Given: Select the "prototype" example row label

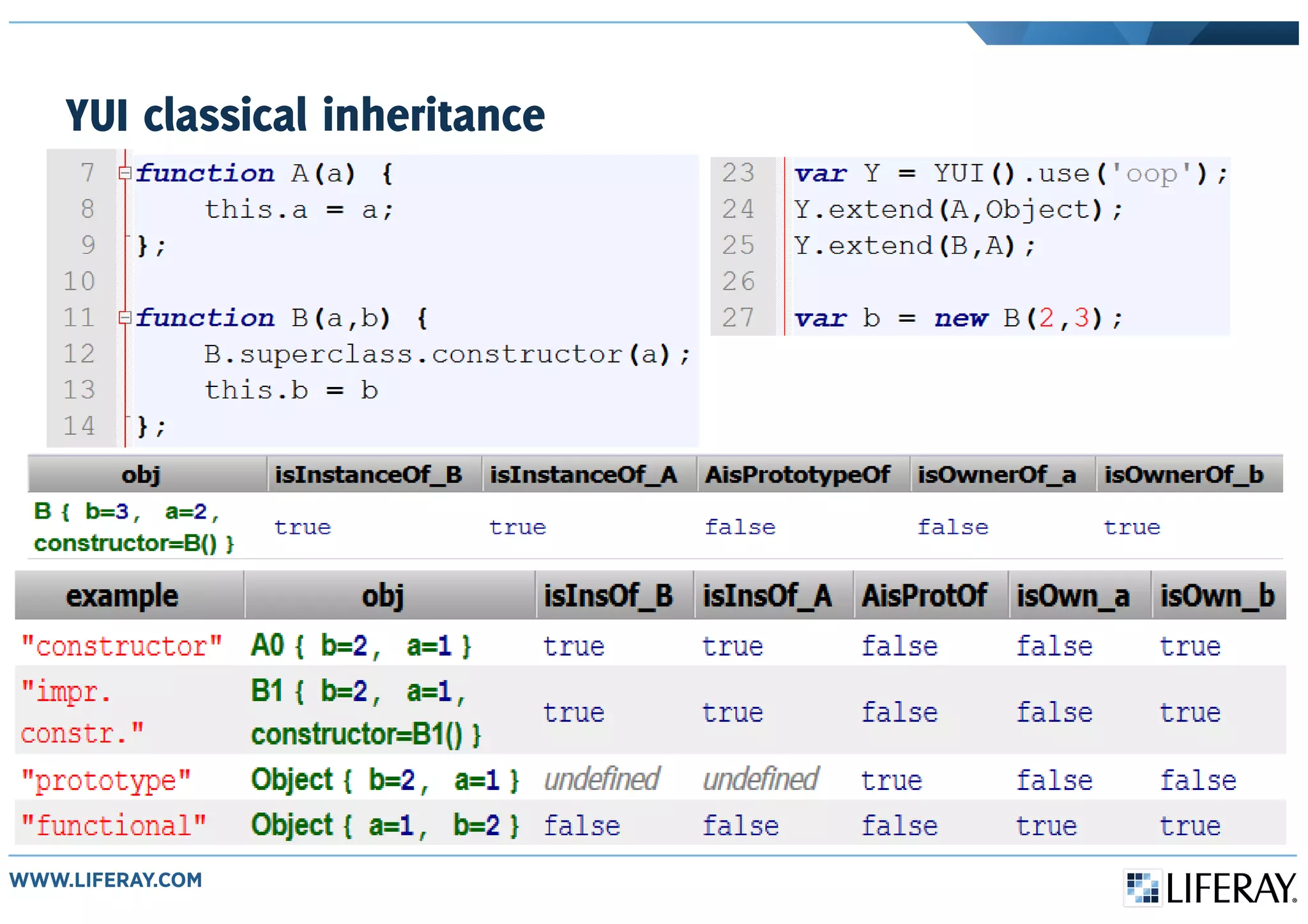Looking at the screenshot, I should click(106, 780).
